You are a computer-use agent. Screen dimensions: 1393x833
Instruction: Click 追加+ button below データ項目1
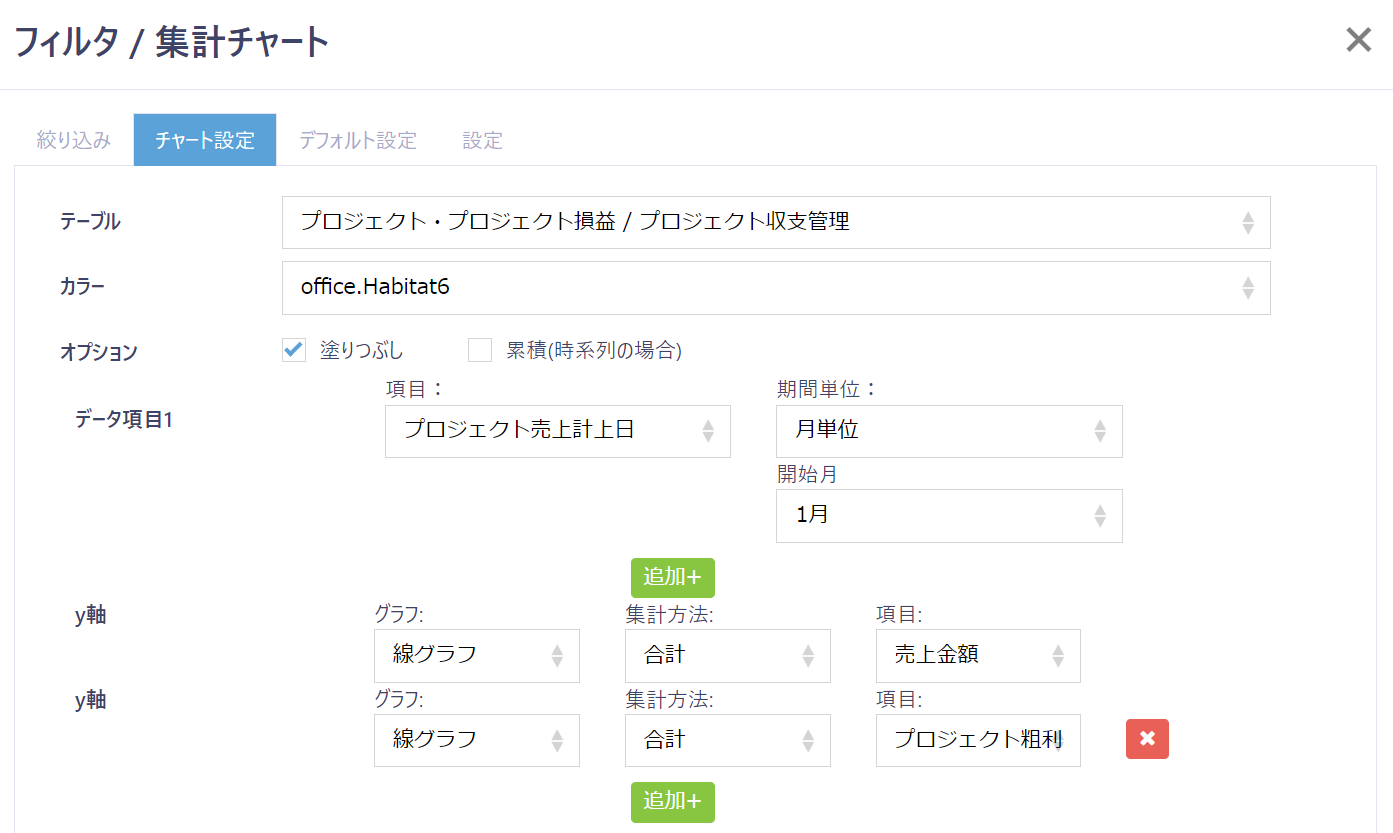[x=672, y=578]
